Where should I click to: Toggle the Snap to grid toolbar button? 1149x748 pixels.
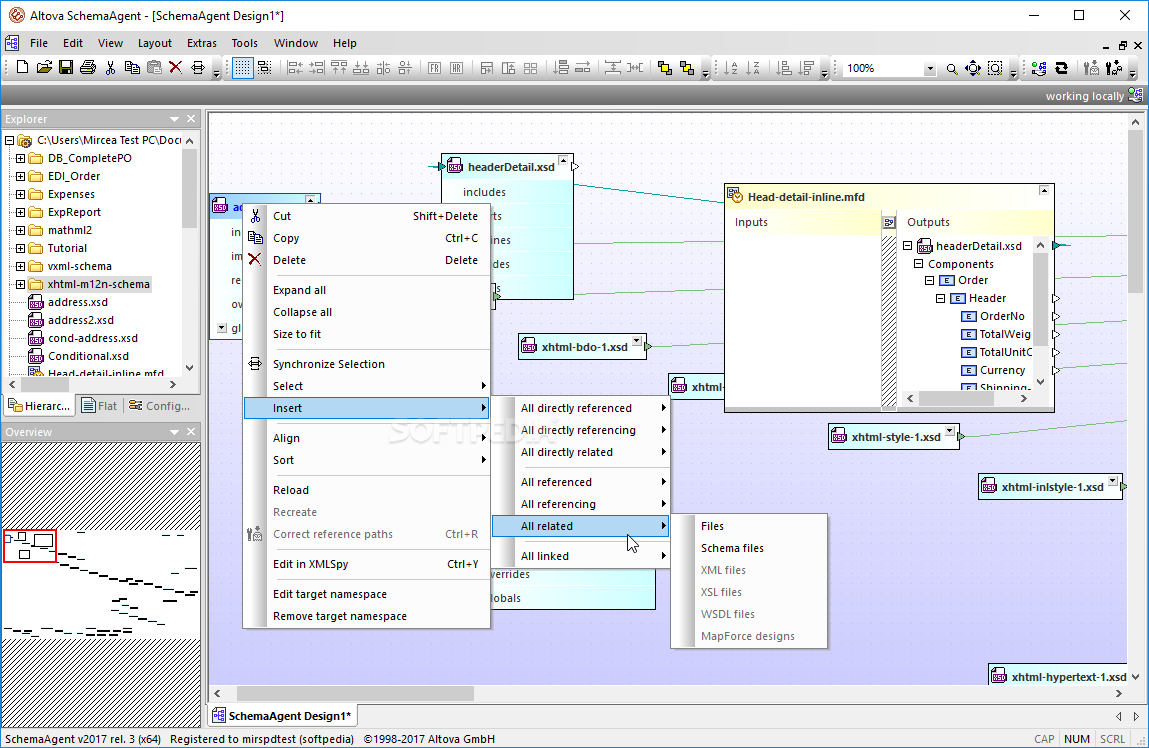[265, 68]
